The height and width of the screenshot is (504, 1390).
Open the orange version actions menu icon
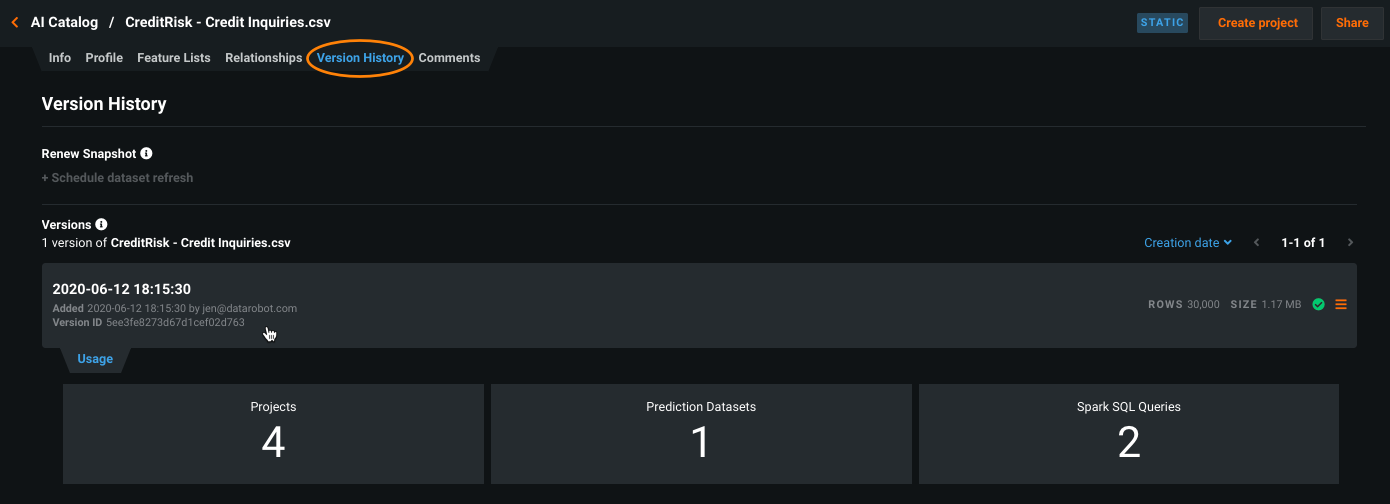click(1341, 304)
